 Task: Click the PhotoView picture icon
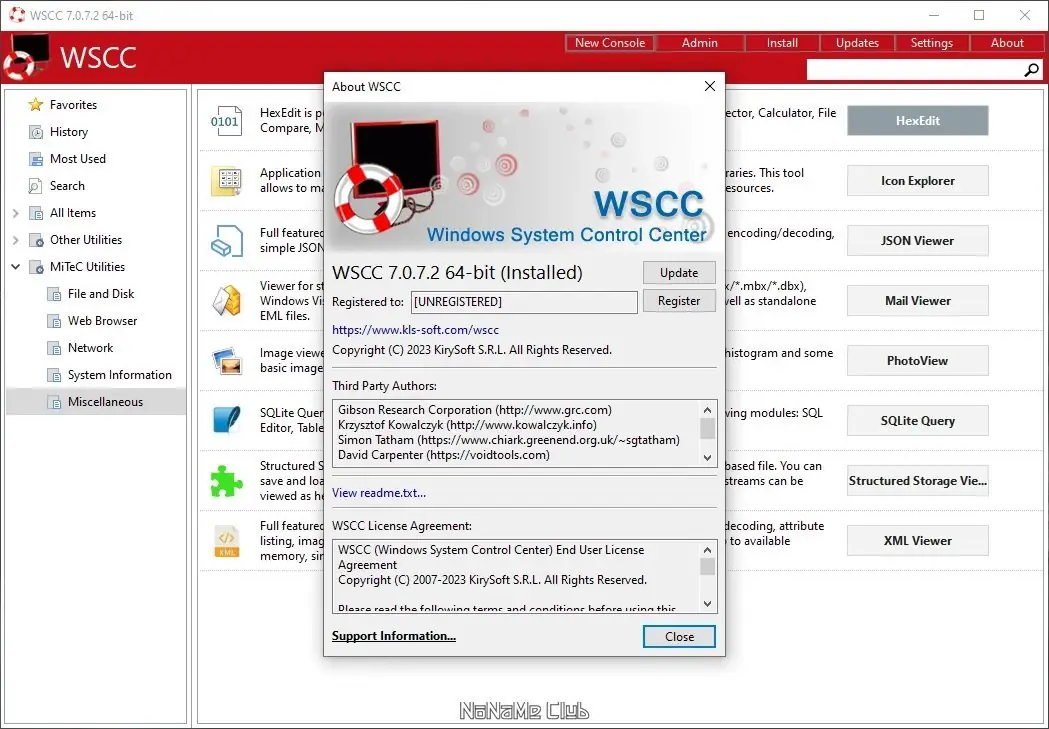point(226,361)
